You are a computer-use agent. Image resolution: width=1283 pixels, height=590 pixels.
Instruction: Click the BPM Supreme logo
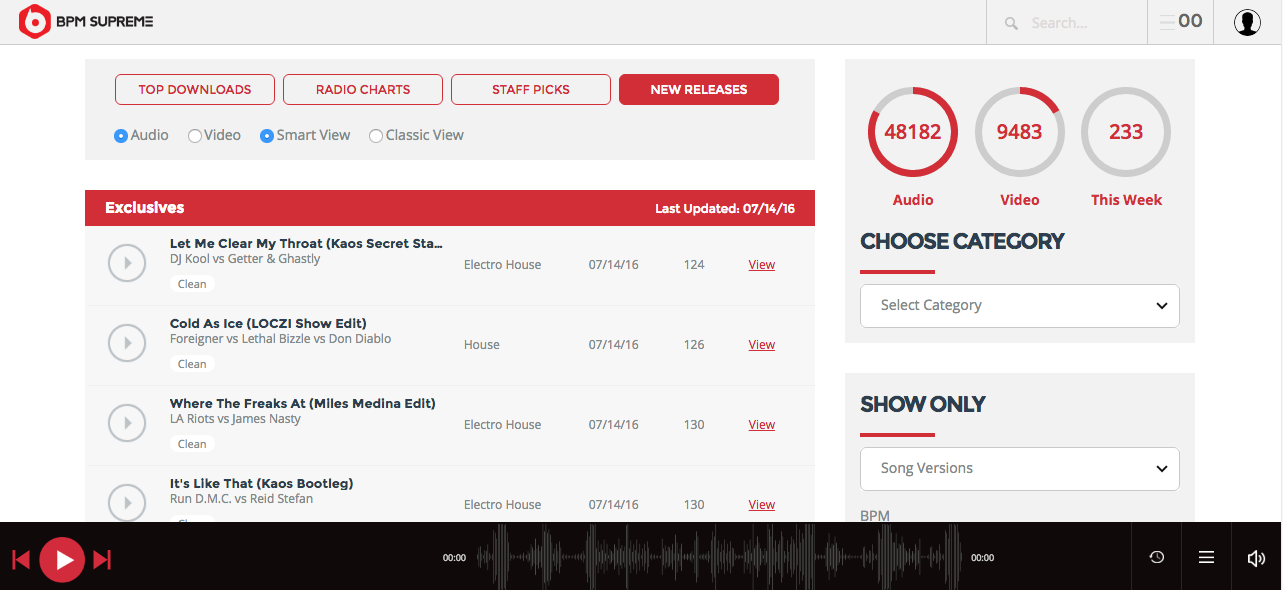(87, 22)
